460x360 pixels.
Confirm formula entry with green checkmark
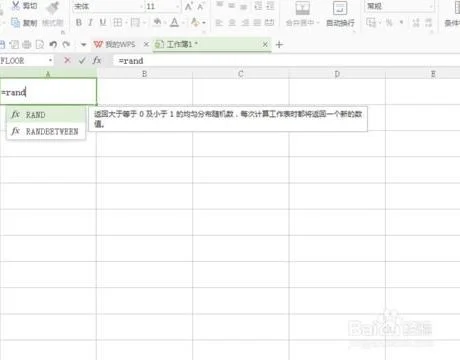coord(82,60)
